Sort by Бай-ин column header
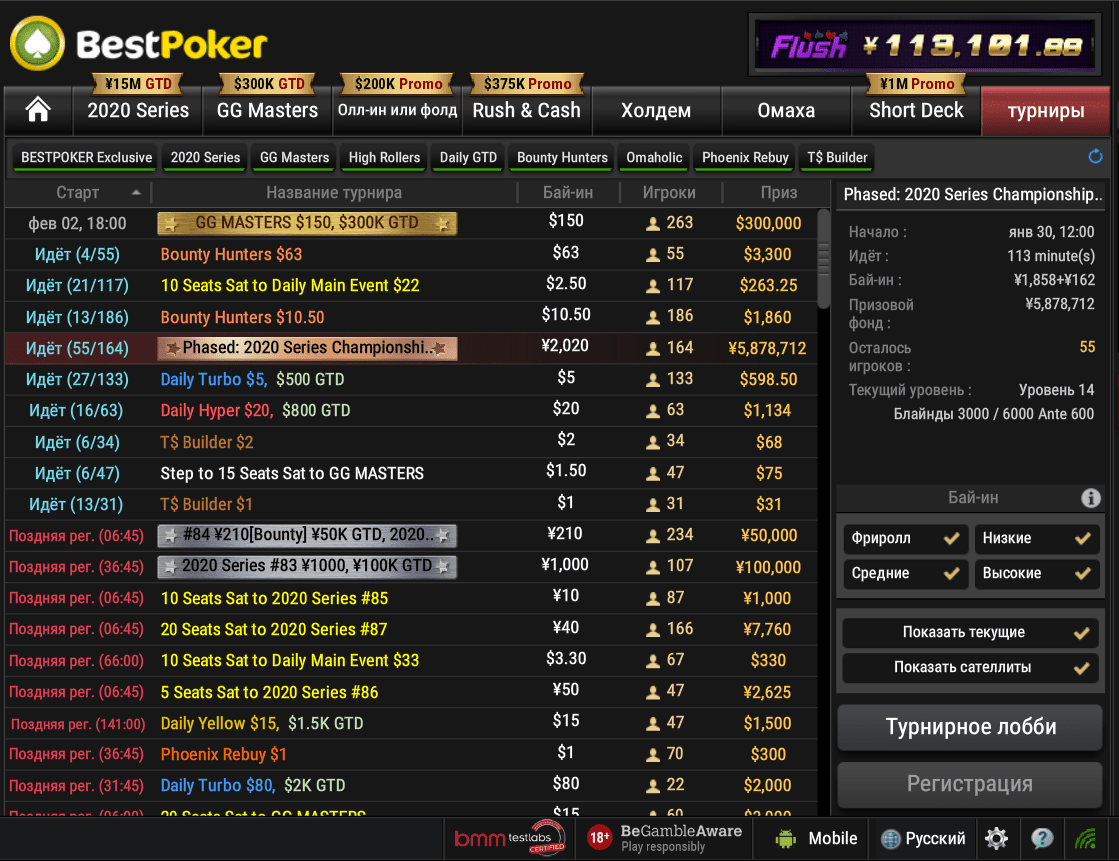The image size is (1119, 861). (x=568, y=193)
